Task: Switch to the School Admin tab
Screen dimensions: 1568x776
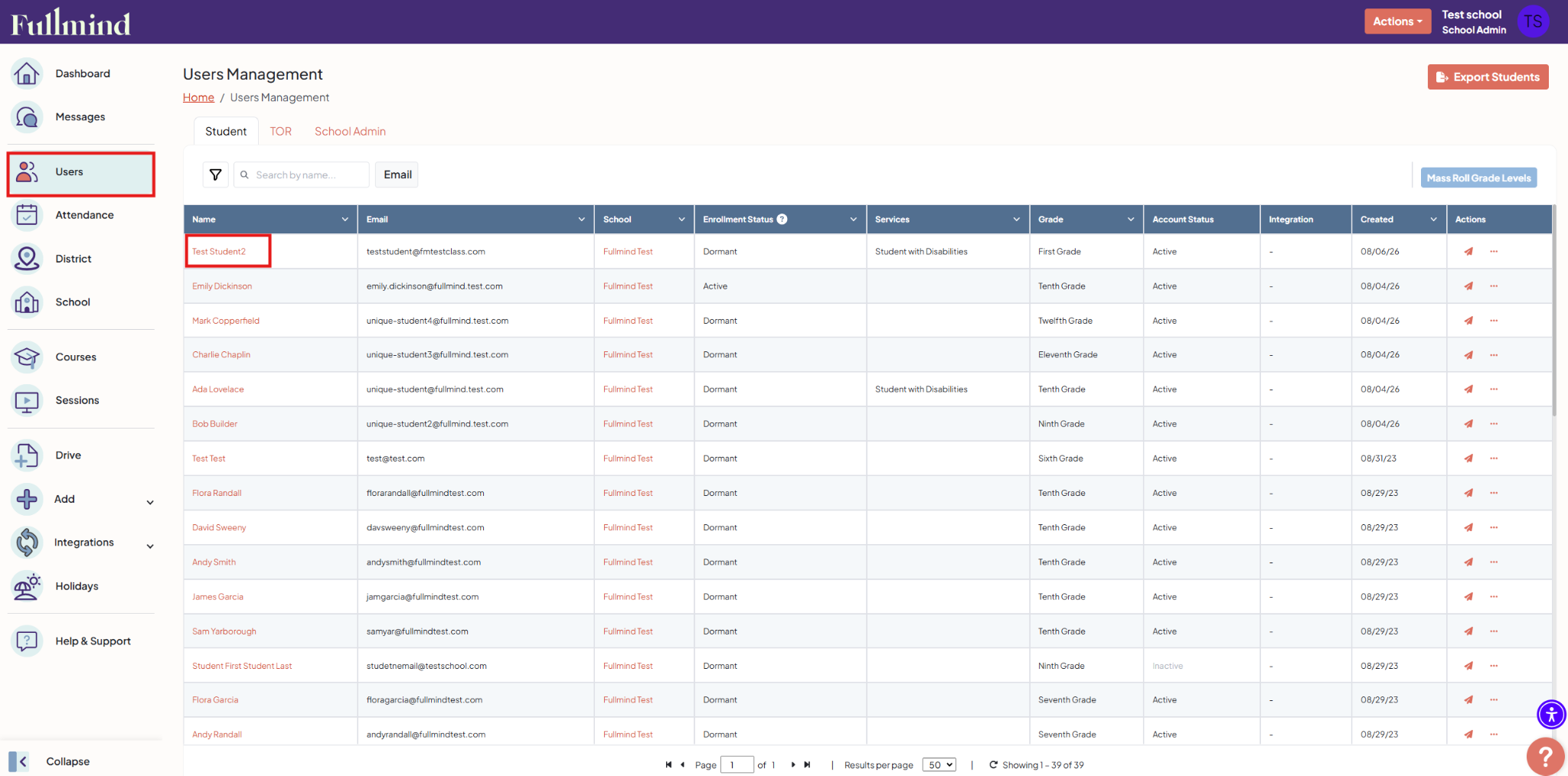Action: pyautogui.click(x=350, y=132)
